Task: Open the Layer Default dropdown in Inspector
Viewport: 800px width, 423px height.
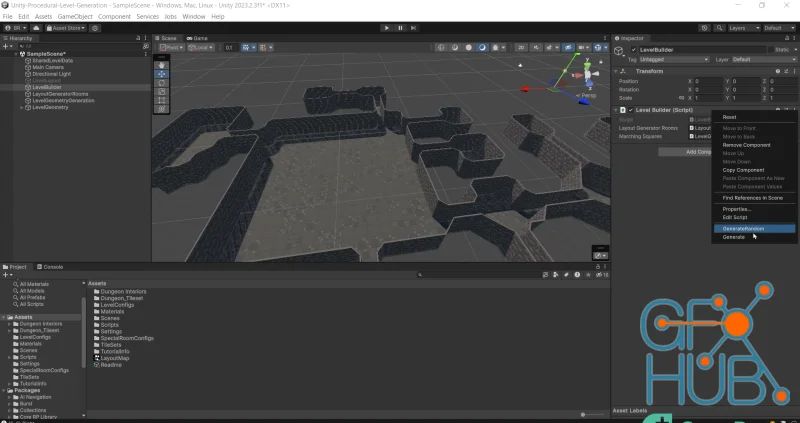Action: click(x=764, y=60)
